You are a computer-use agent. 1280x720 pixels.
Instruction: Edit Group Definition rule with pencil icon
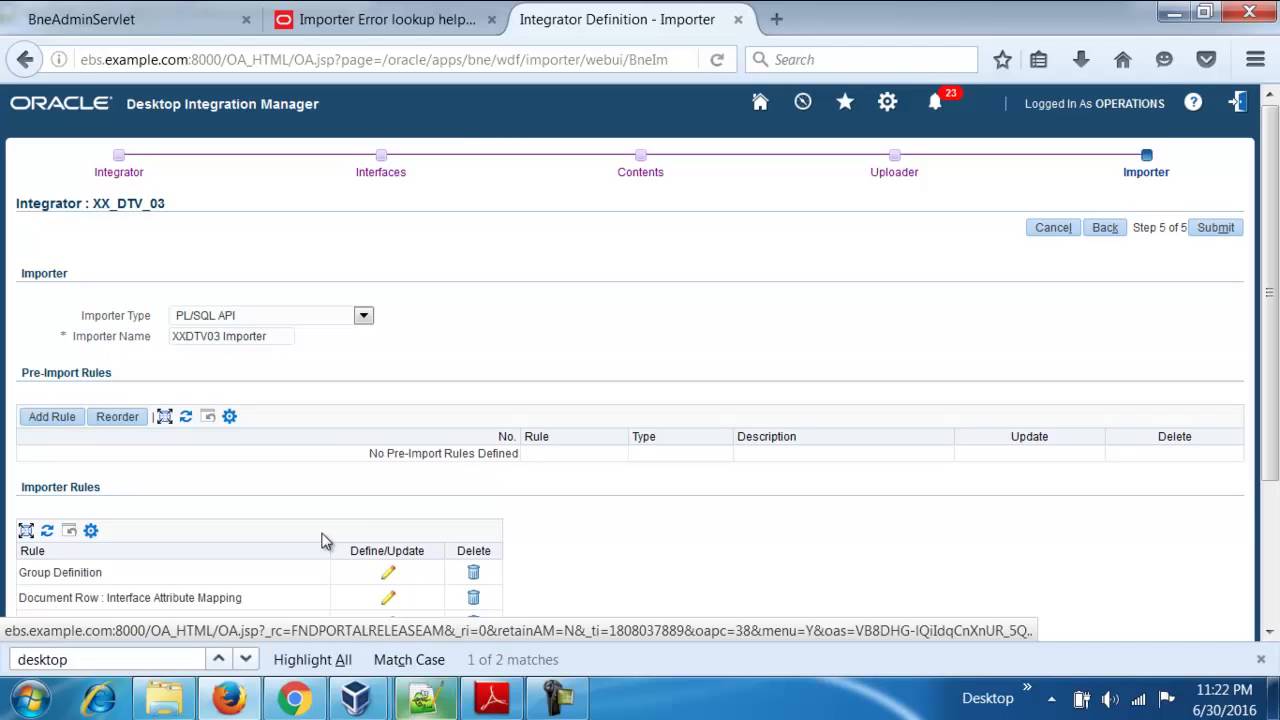click(388, 573)
